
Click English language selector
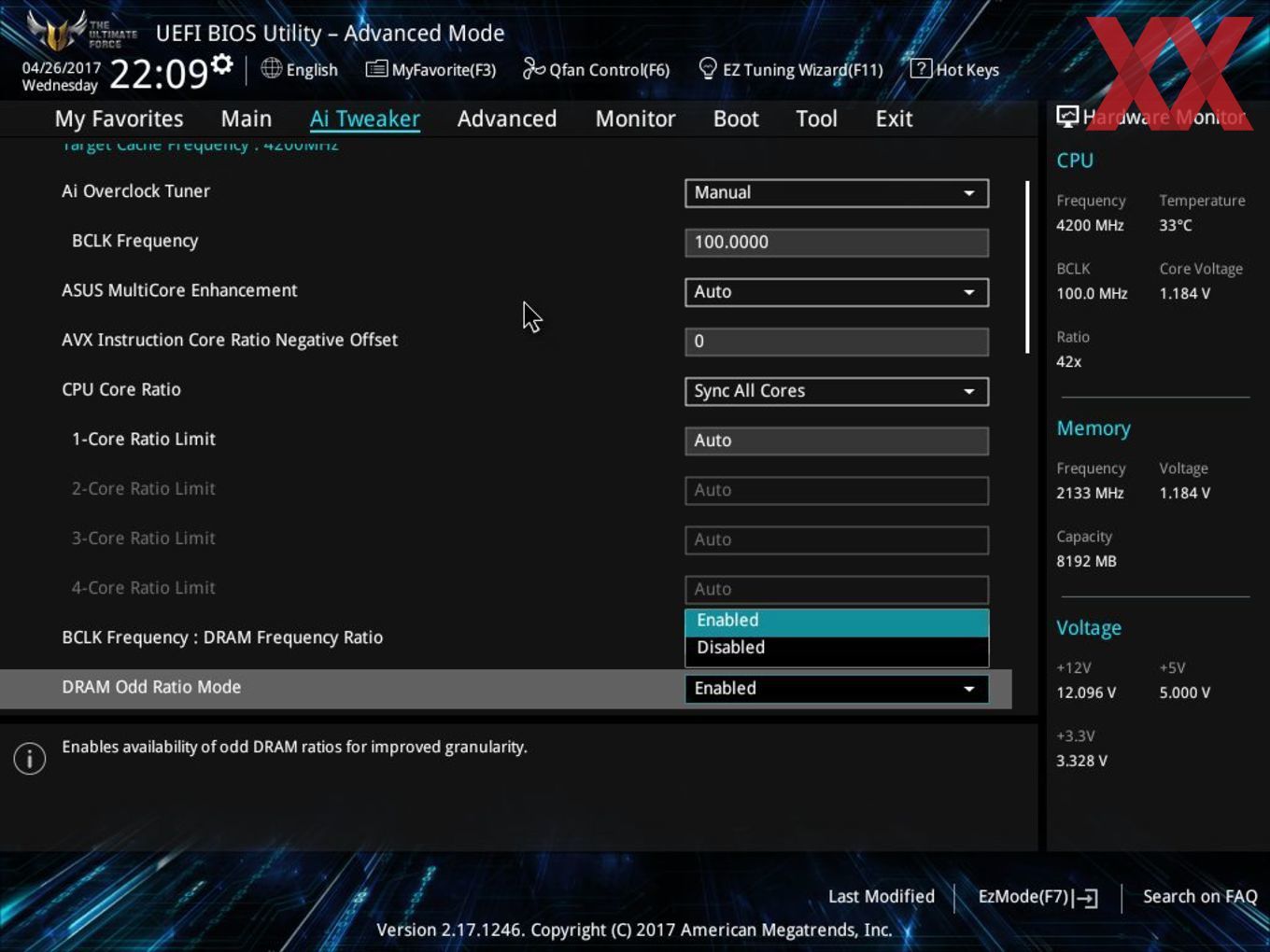pos(312,70)
